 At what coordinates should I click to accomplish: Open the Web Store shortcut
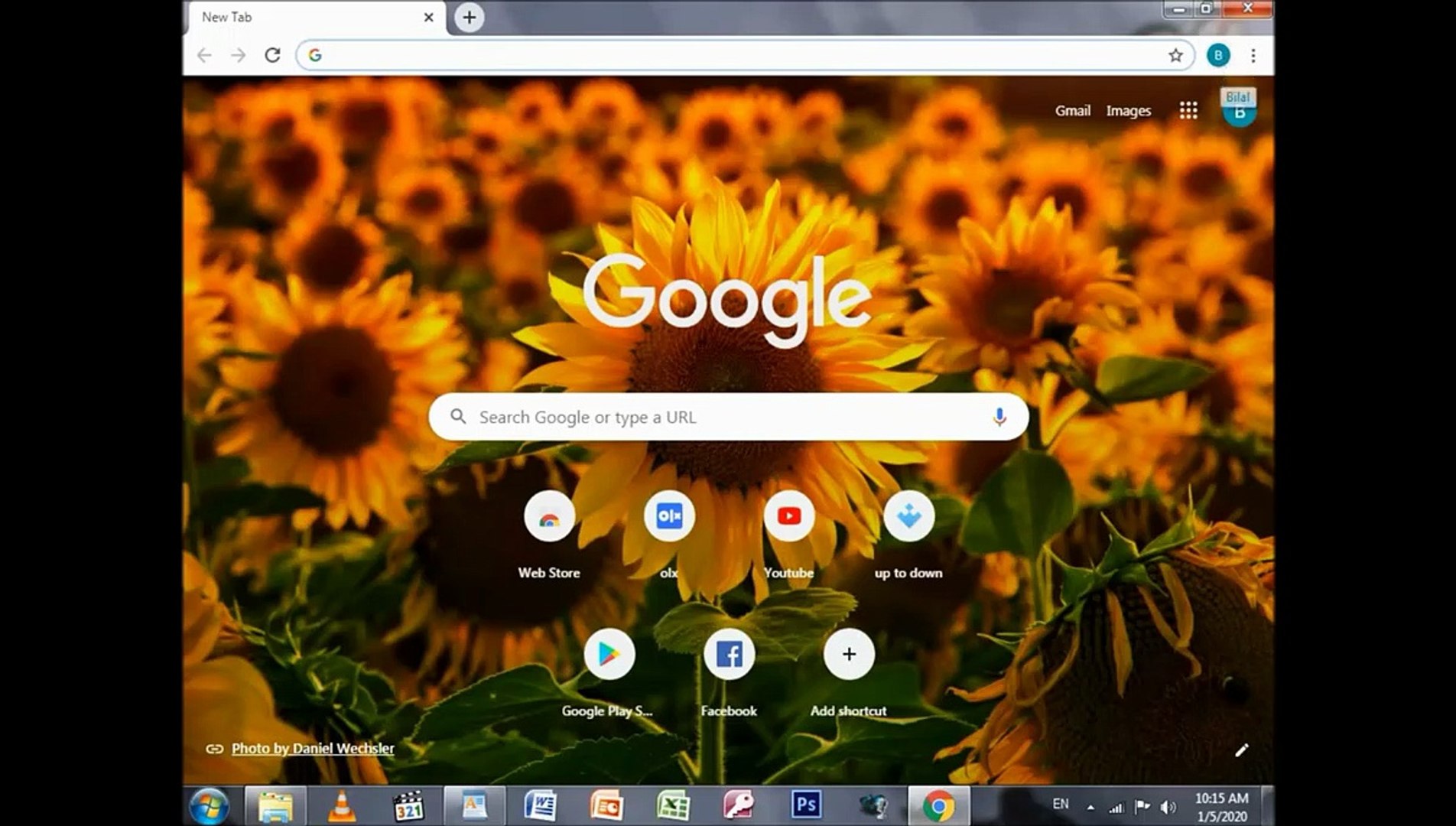(549, 517)
